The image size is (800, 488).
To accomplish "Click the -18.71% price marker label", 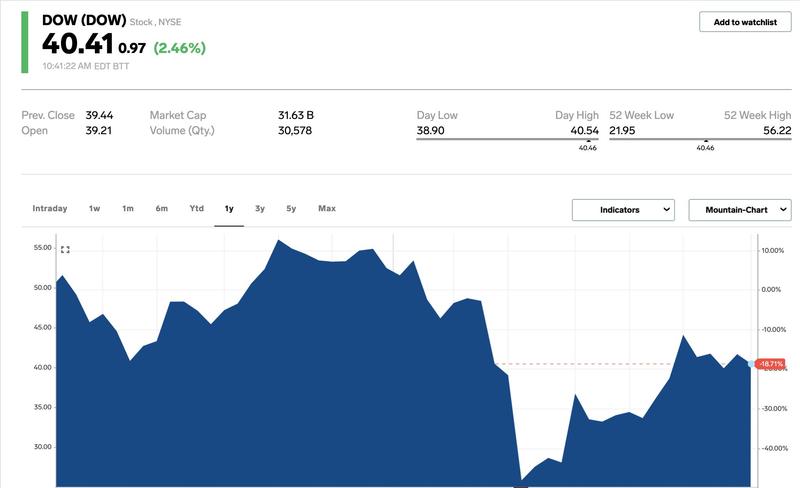I will click(771, 364).
